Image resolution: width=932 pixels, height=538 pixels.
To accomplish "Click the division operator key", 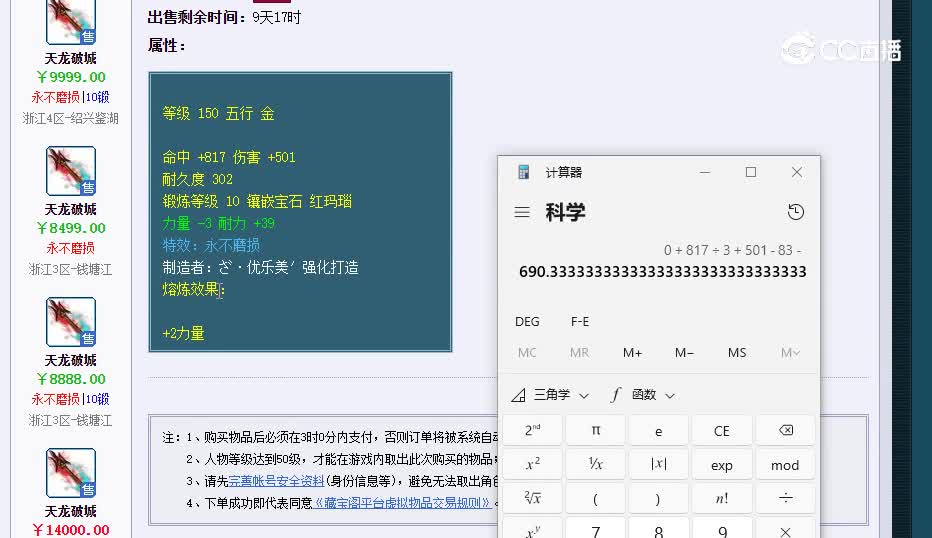I will (x=785, y=498).
